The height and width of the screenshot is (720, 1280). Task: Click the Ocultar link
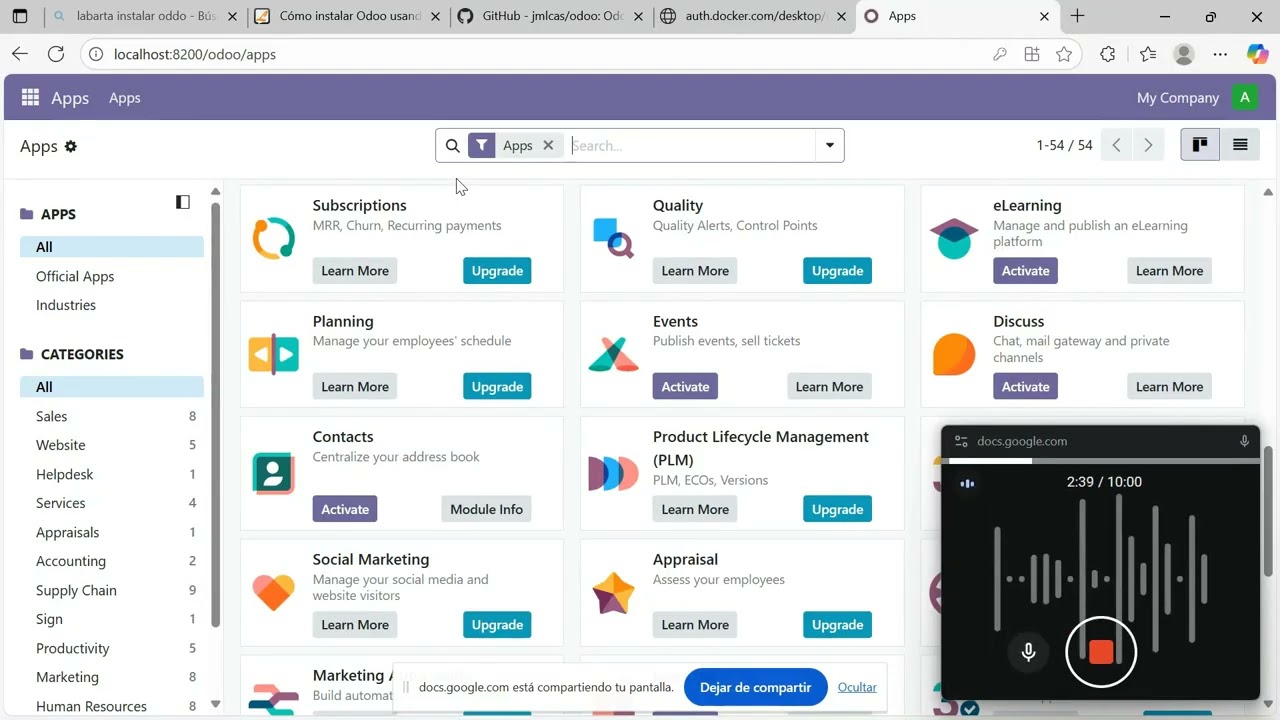pyautogui.click(x=857, y=687)
